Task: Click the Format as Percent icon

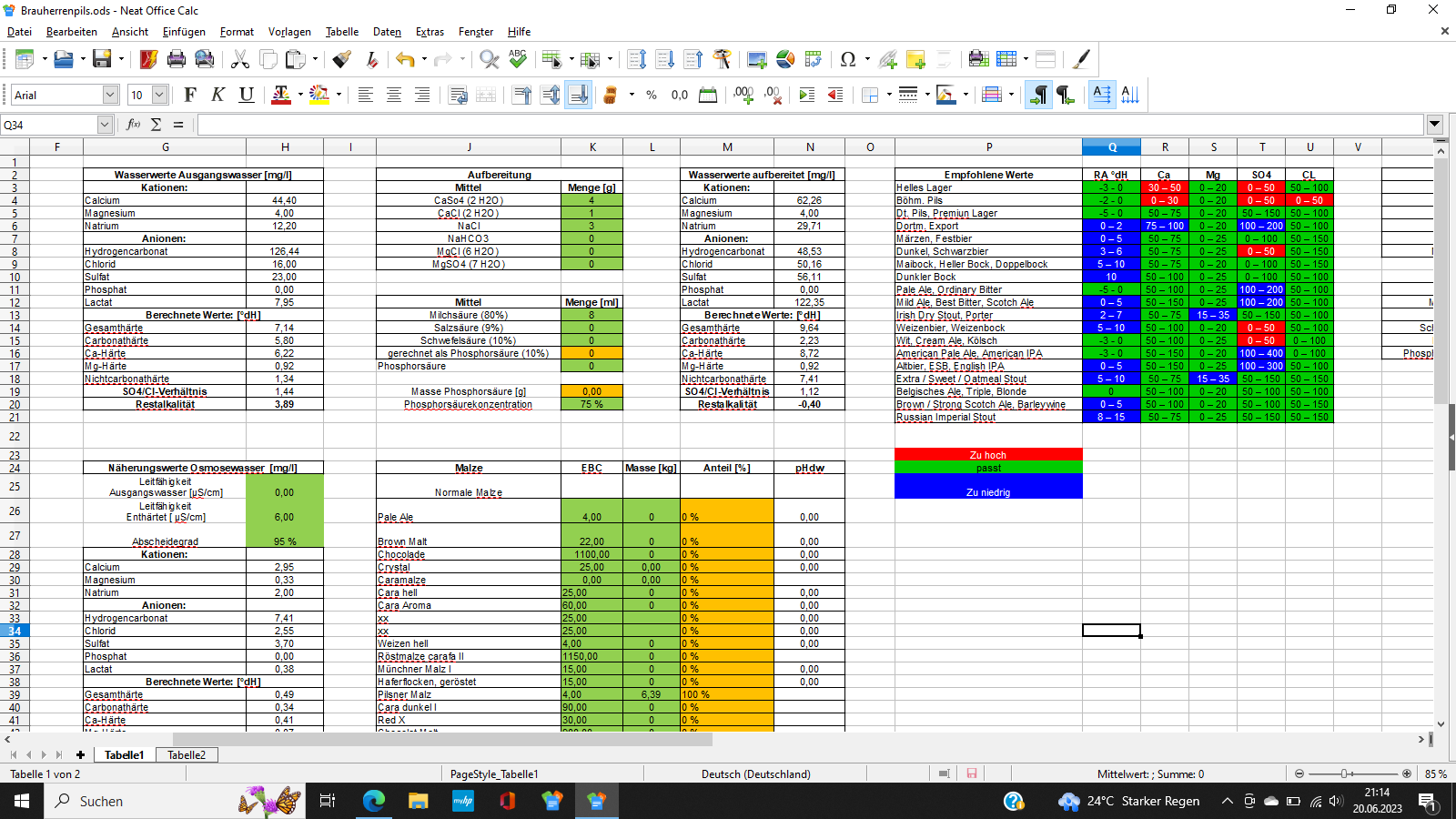Action: pyautogui.click(x=652, y=95)
